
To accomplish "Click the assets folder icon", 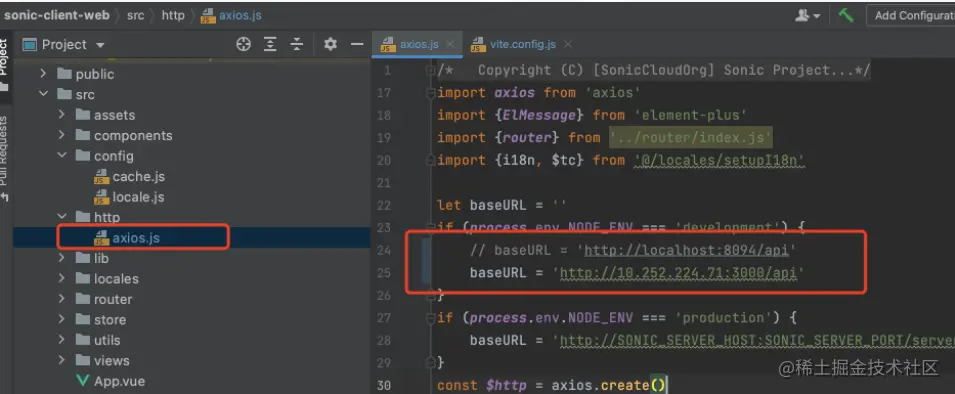I will click(83, 114).
